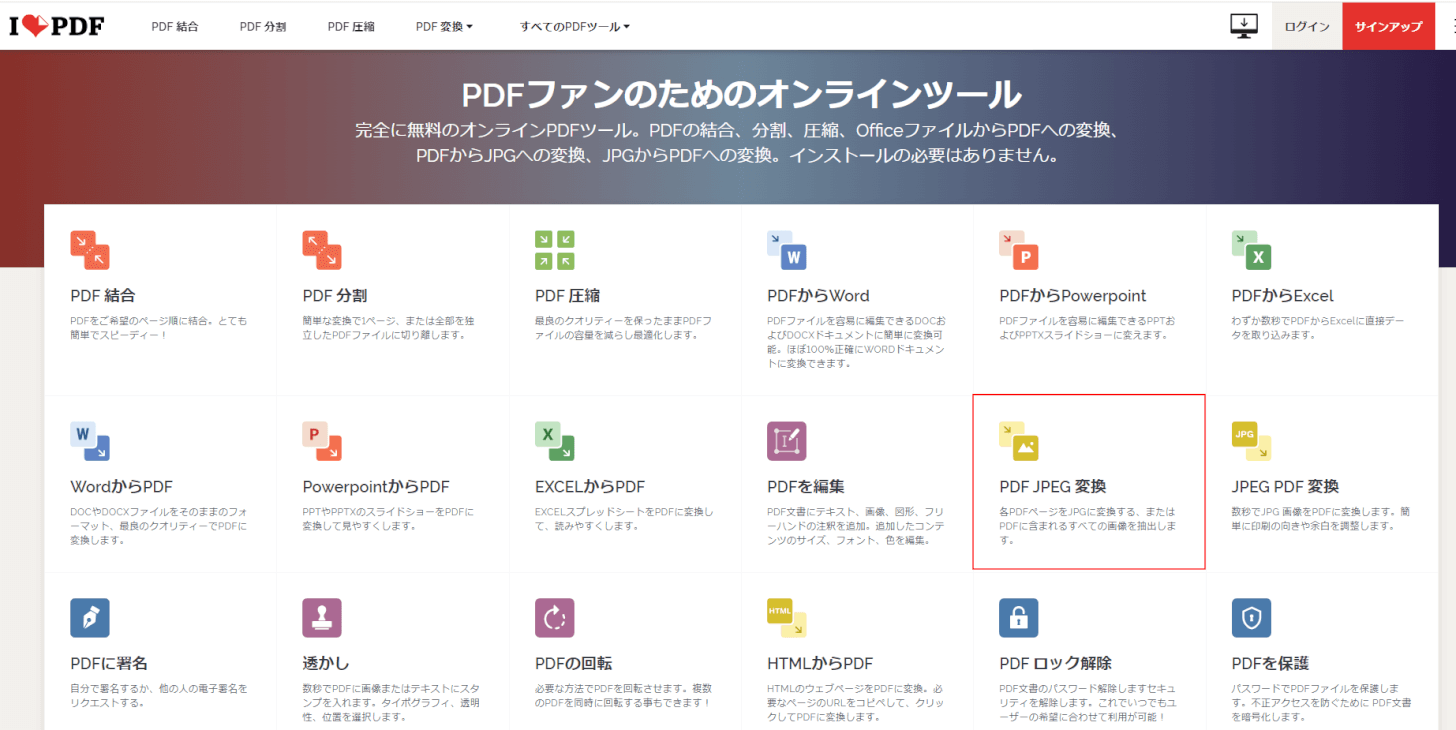
Task: Select the PDFの回転 rotate icon
Action: 554,618
